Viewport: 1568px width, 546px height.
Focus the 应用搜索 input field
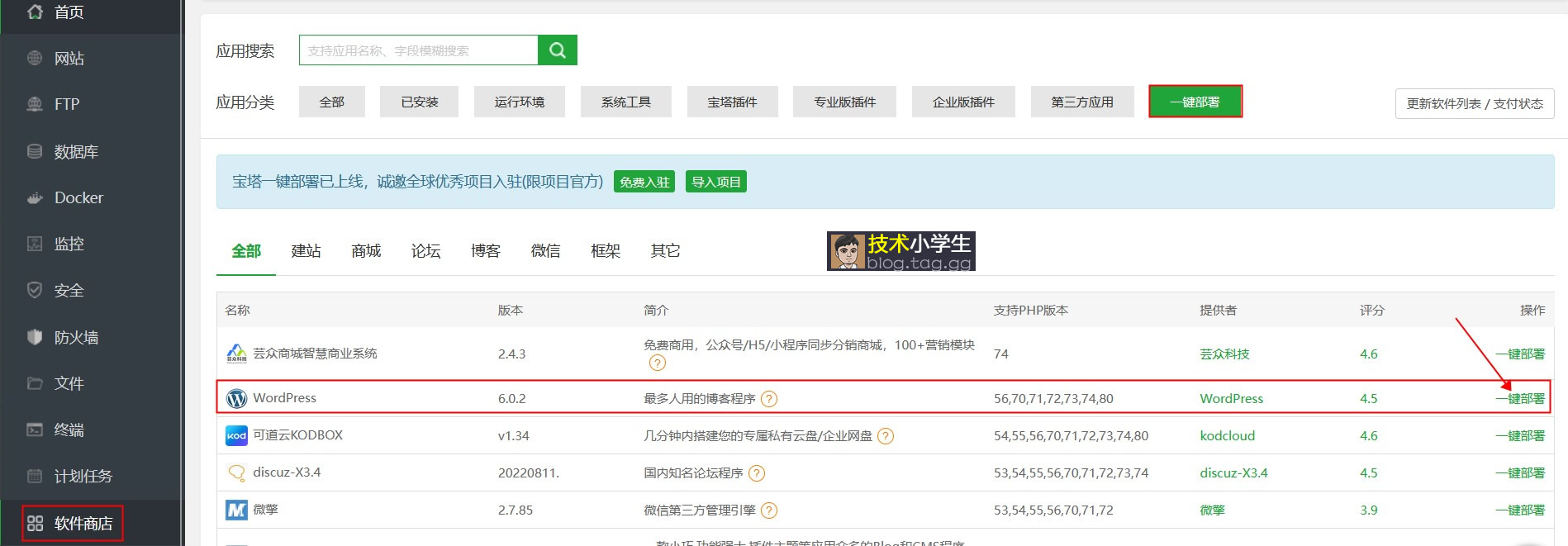click(418, 50)
